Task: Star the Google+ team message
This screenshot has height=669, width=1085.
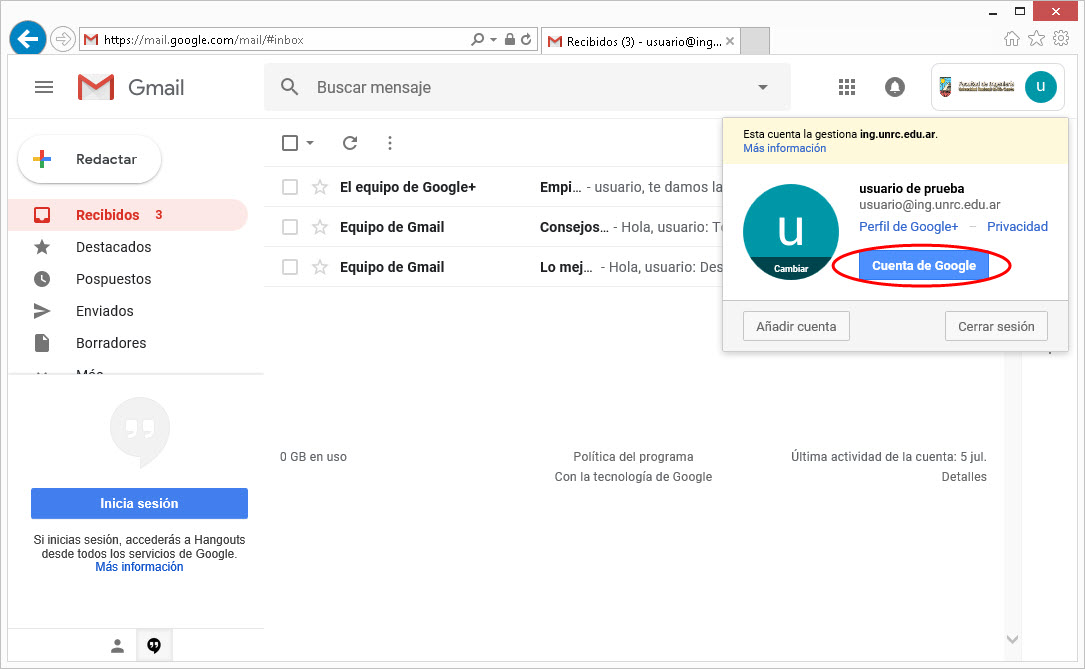Action: click(320, 187)
